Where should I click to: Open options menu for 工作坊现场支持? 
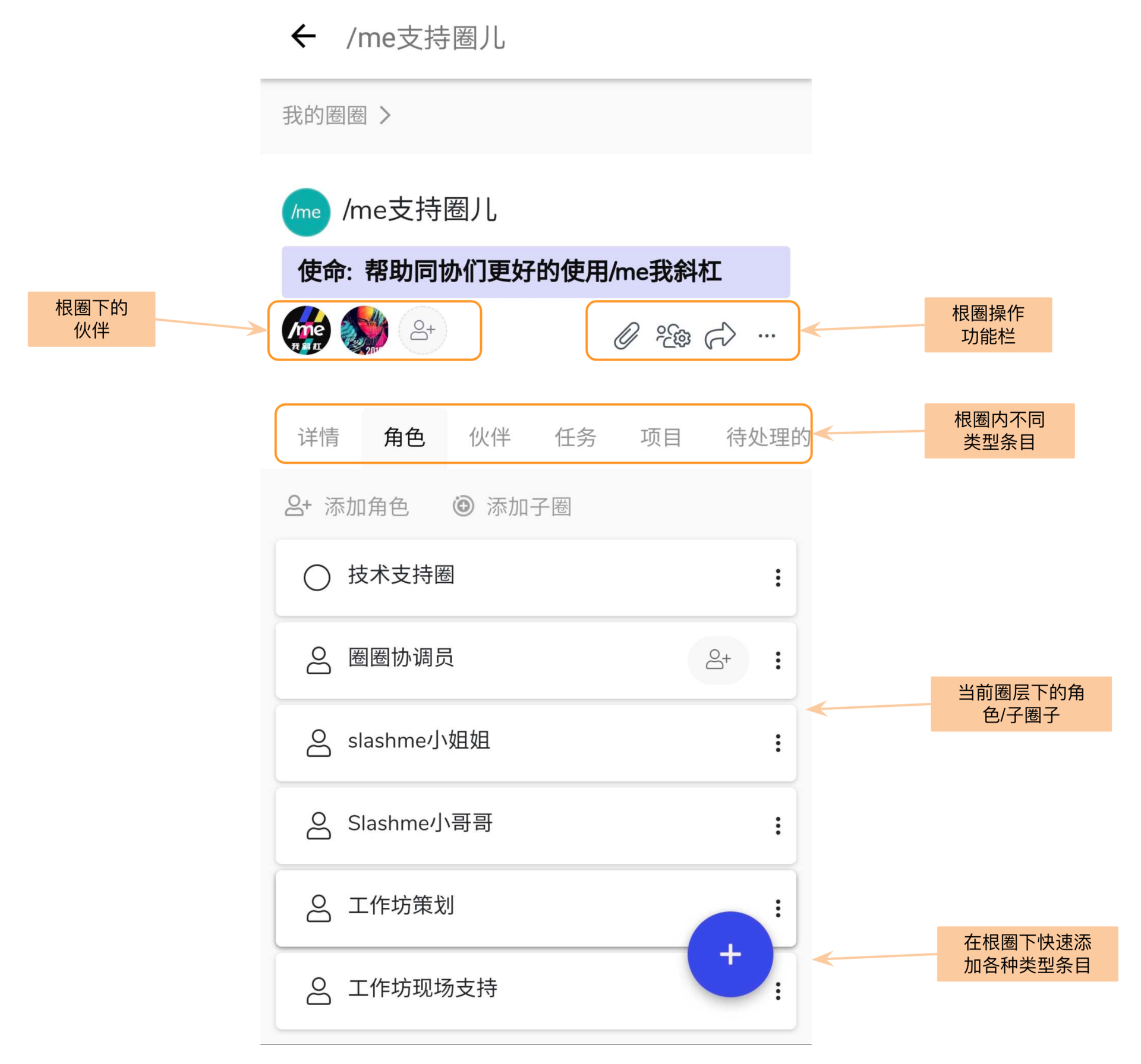777,991
